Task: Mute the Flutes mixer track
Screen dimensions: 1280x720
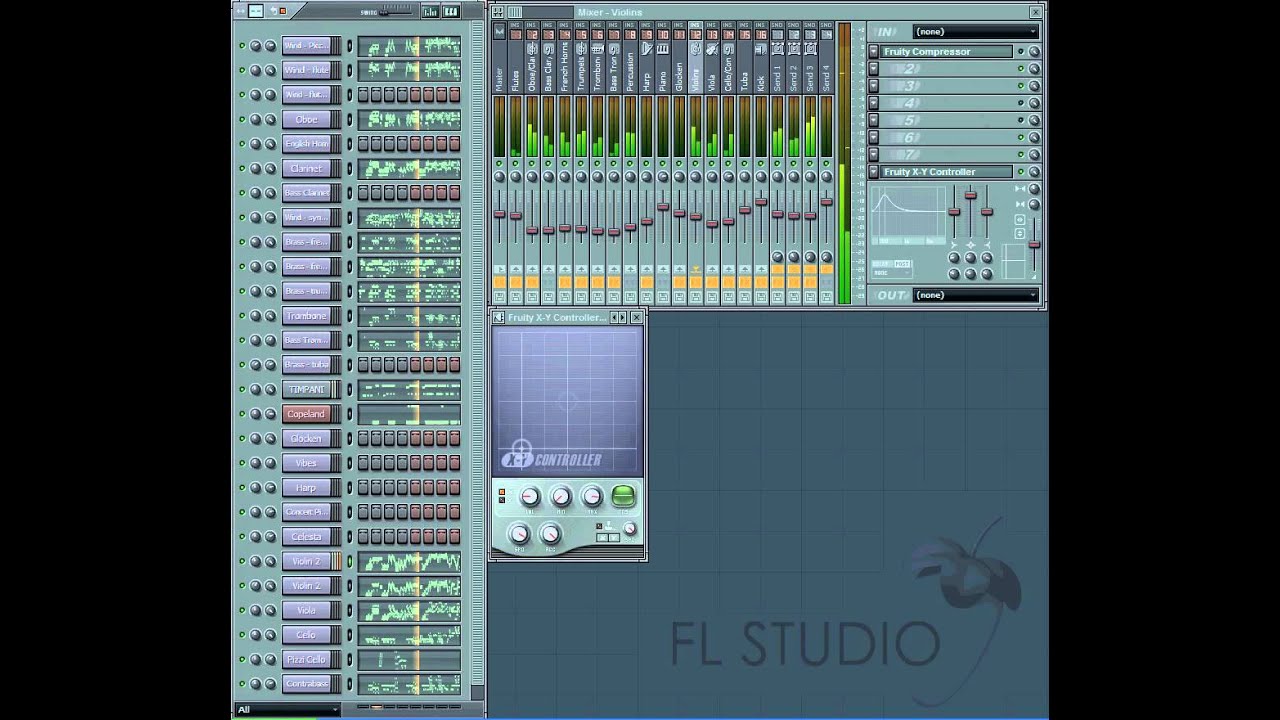Action: [515, 163]
